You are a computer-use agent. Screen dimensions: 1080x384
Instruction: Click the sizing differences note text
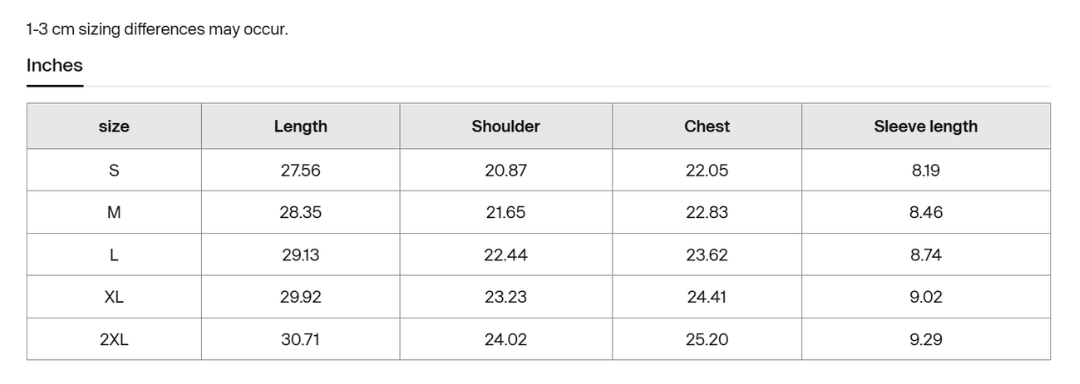(x=157, y=30)
